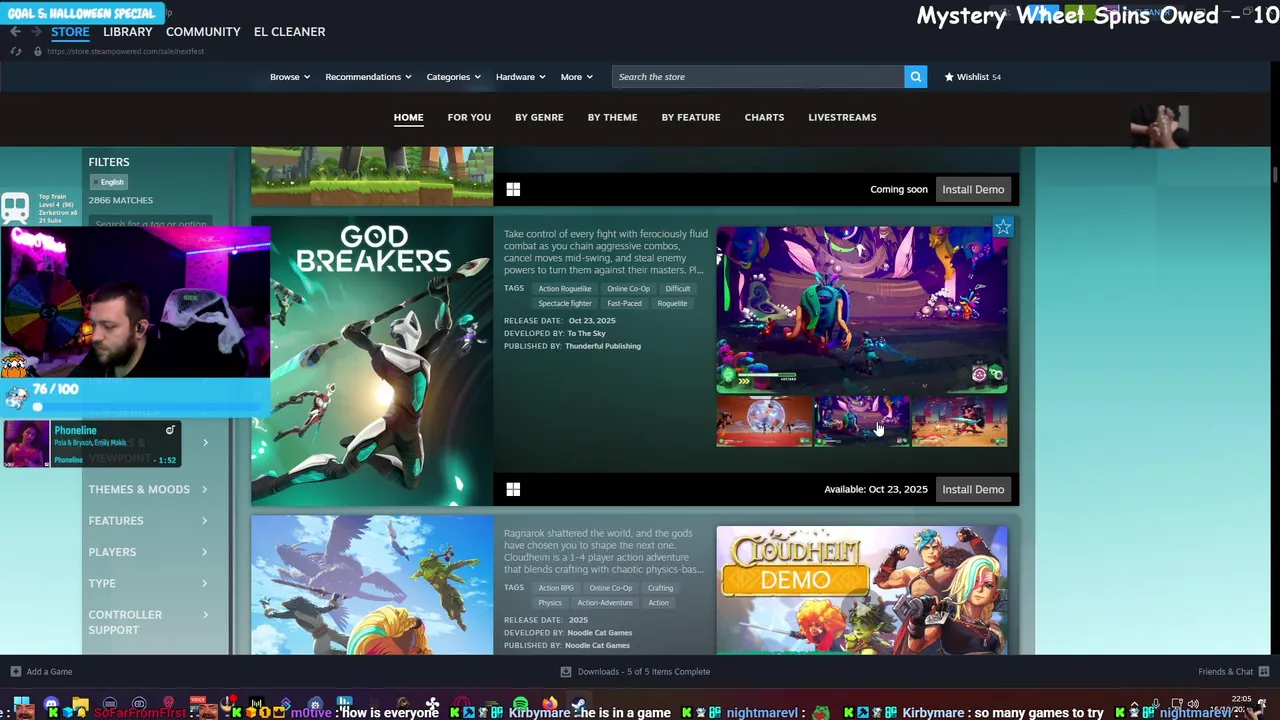Click the page's vertical scrollbar thumb
Viewport: 1280px width, 720px height.
[1274, 175]
